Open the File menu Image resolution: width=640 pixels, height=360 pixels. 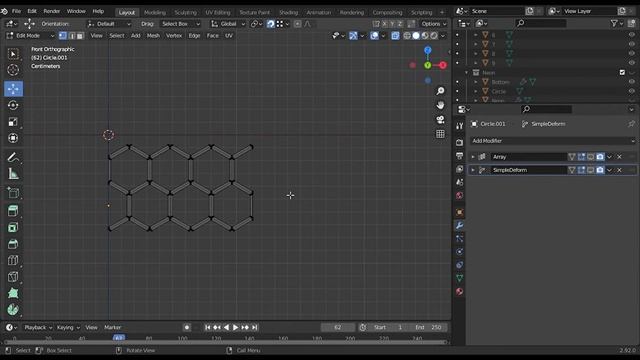coord(16,11)
